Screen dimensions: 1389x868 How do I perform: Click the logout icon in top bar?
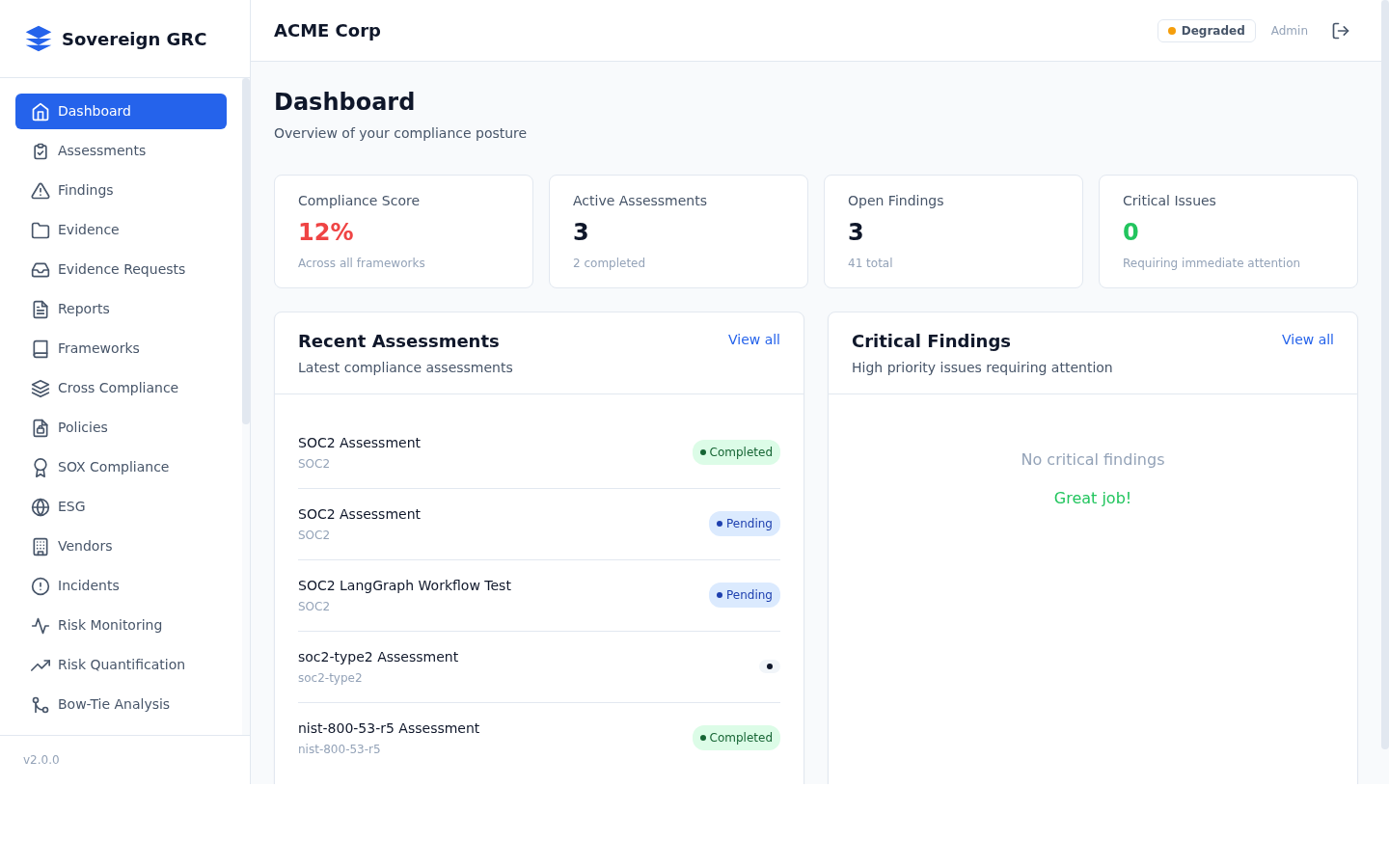(x=1341, y=30)
